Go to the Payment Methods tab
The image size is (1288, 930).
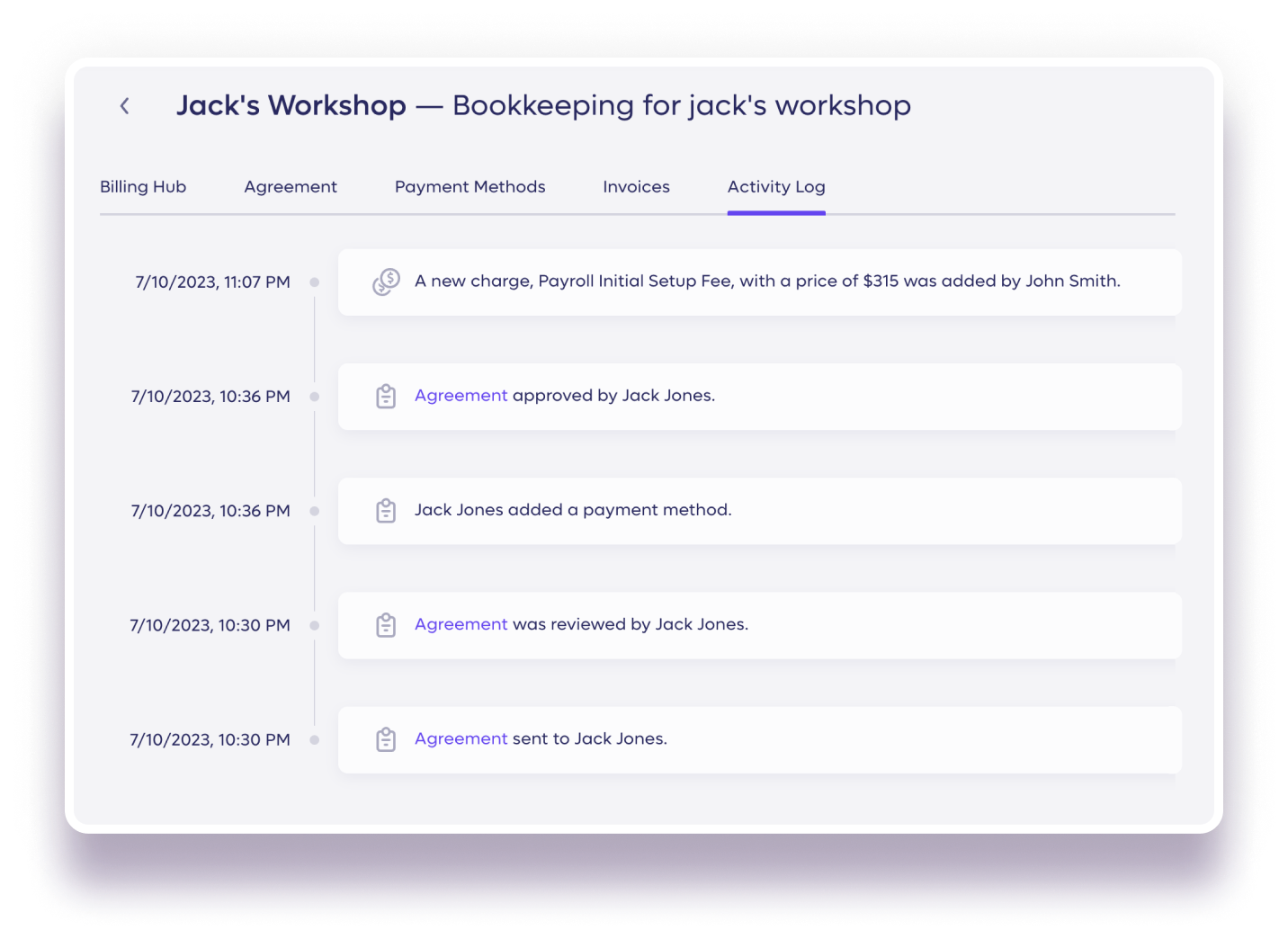tap(470, 187)
